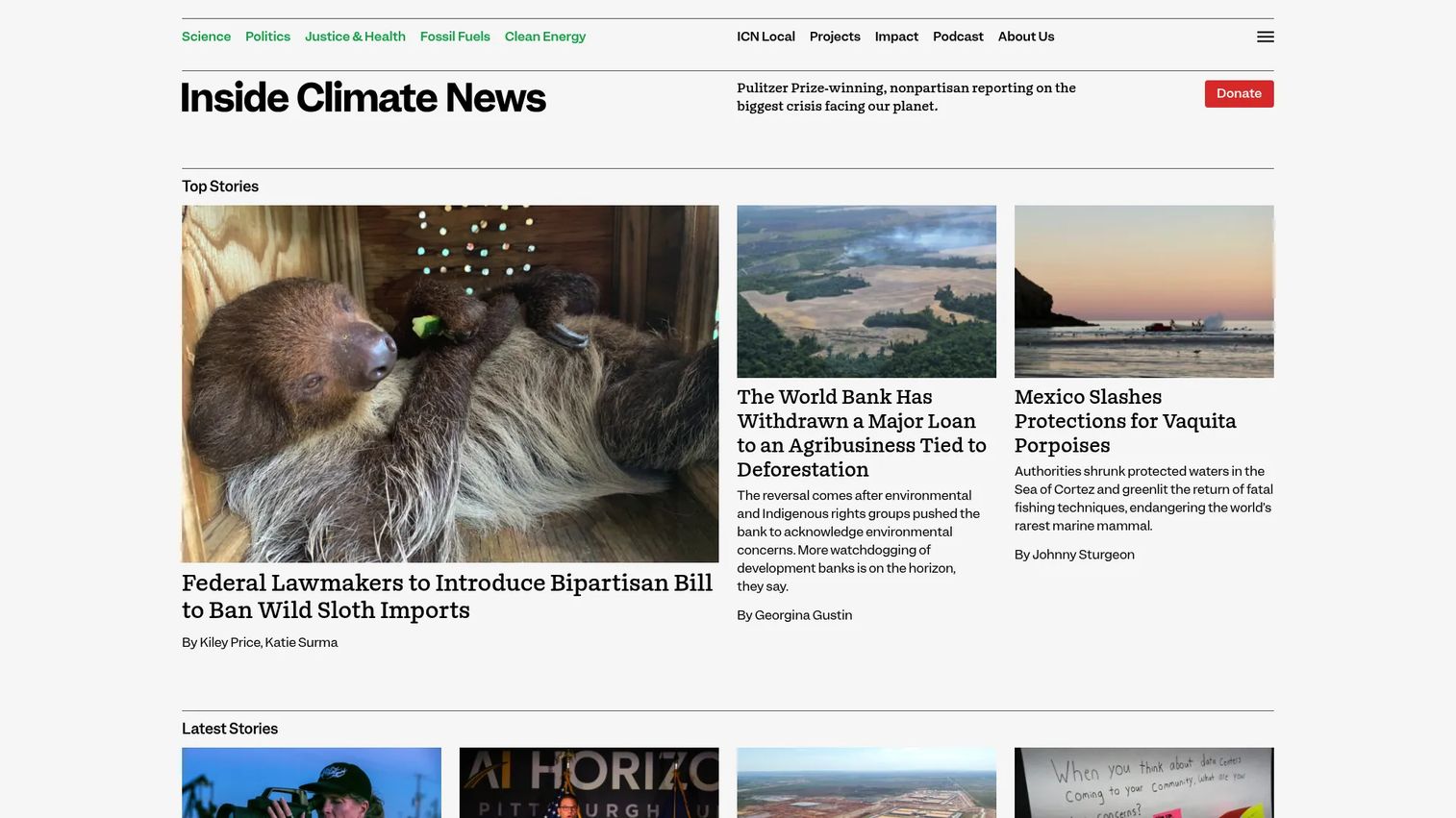Image resolution: width=1456 pixels, height=818 pixels.
Task: Click the Top Stories heading
Action: coord(220,186)
